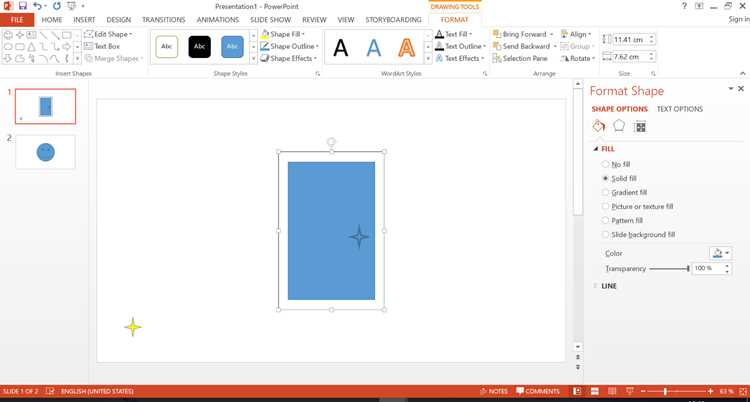750x402 pixels.
Task: Open Size & Properties icon
Action: [x=640, y=126]
